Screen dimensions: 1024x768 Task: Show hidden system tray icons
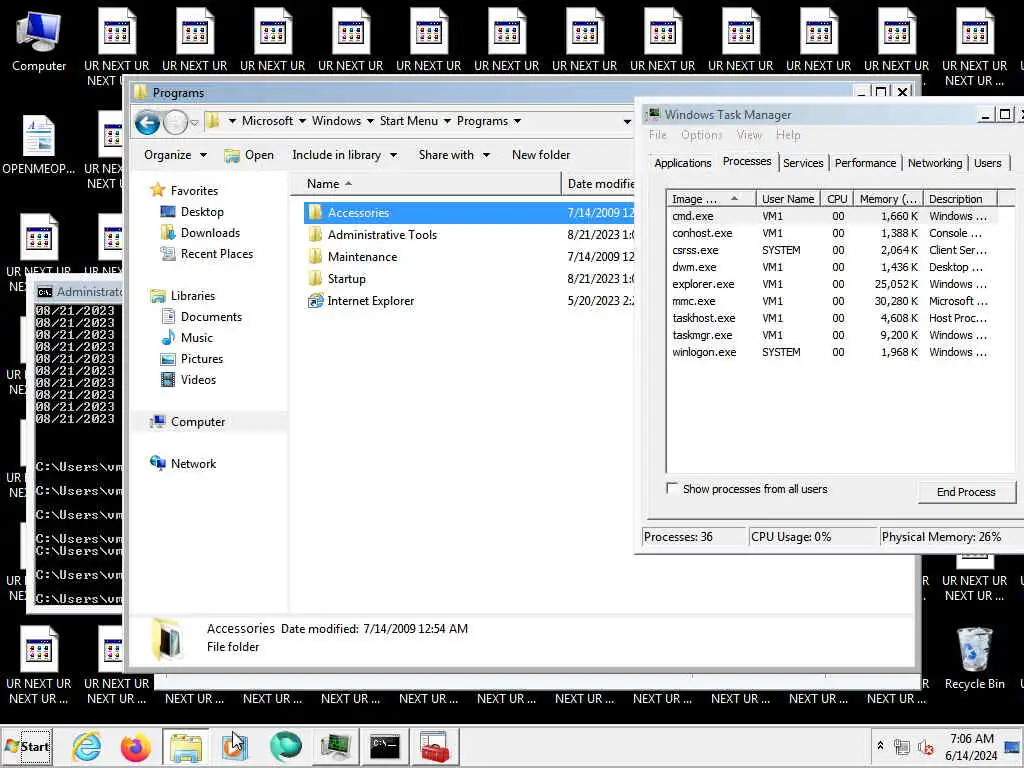(880, 746)
